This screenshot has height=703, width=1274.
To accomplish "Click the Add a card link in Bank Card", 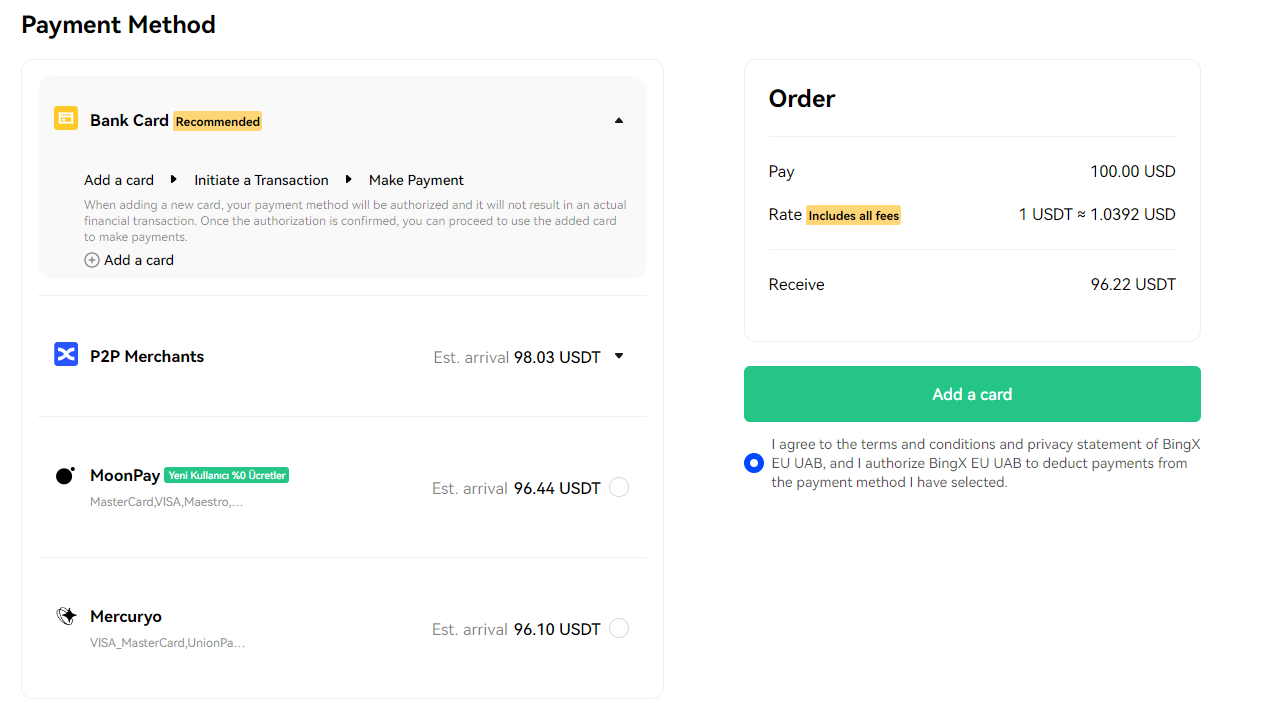I will pos(139,260).
